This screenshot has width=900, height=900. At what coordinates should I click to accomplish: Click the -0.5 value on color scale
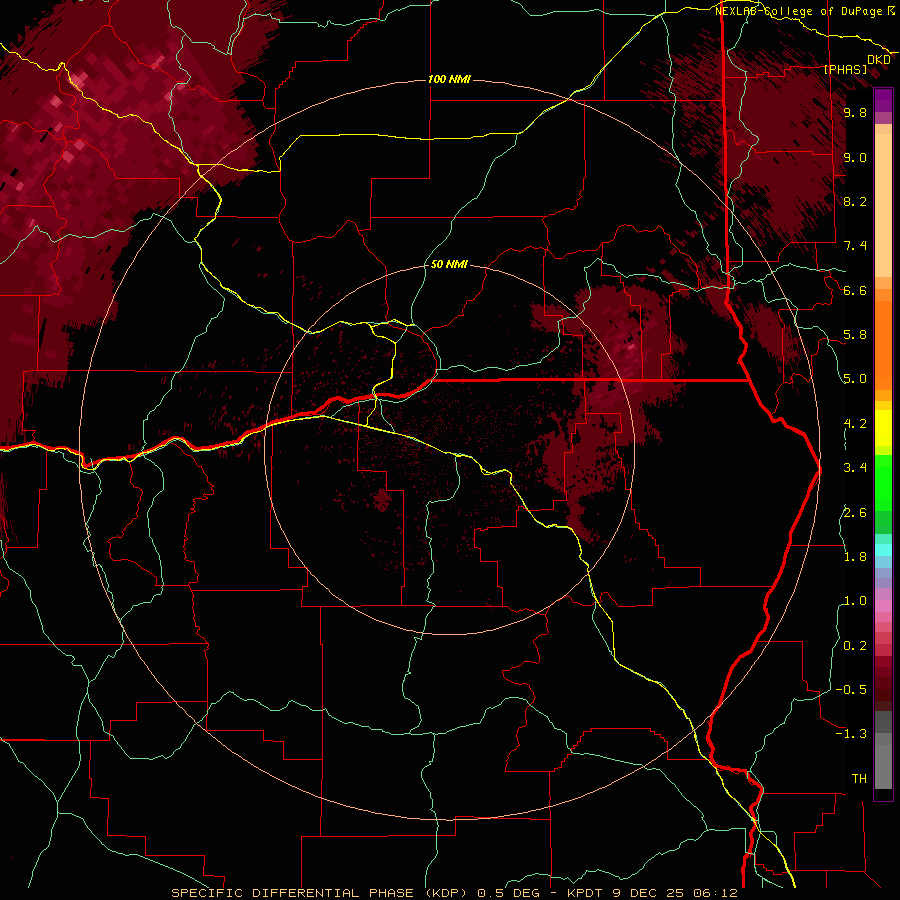pos(851,690)
